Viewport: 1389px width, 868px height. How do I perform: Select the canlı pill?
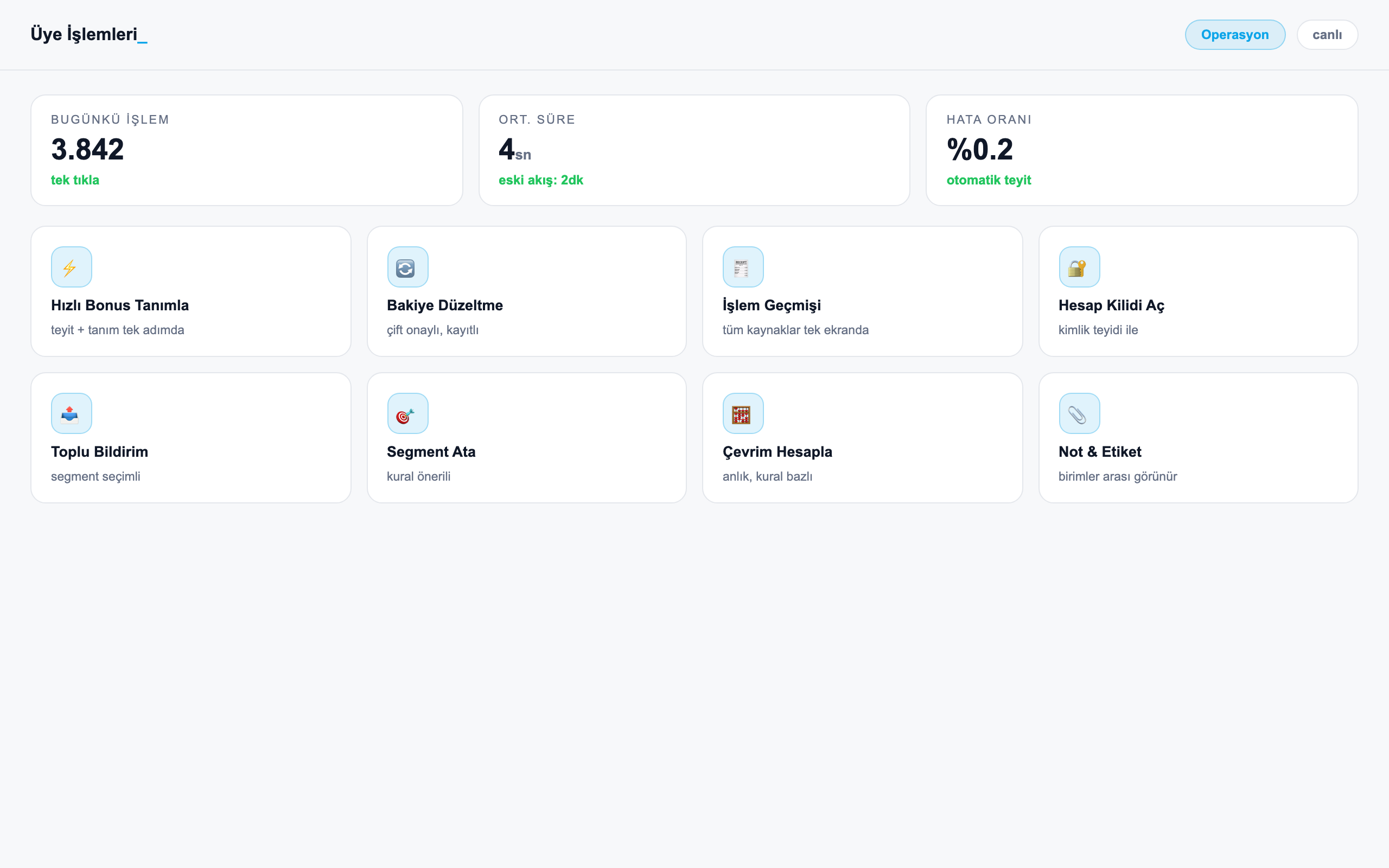point(1327,34)
